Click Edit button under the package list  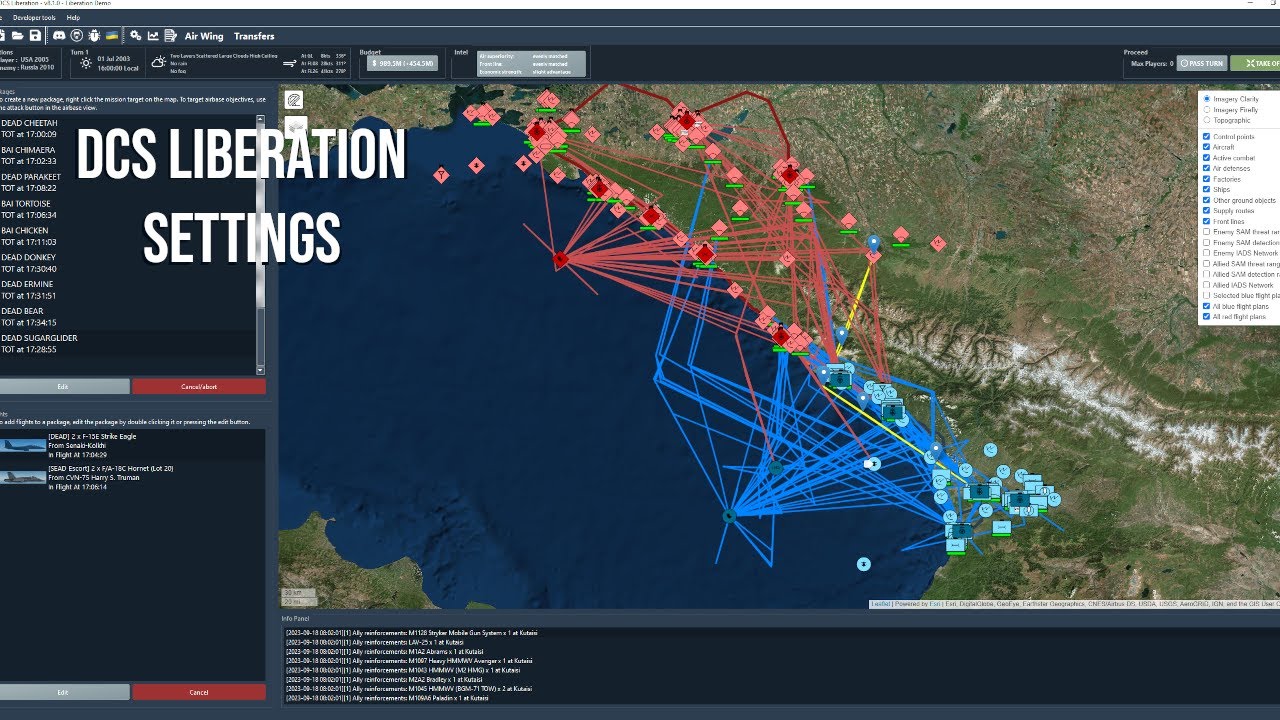click(x=64, y=386)
